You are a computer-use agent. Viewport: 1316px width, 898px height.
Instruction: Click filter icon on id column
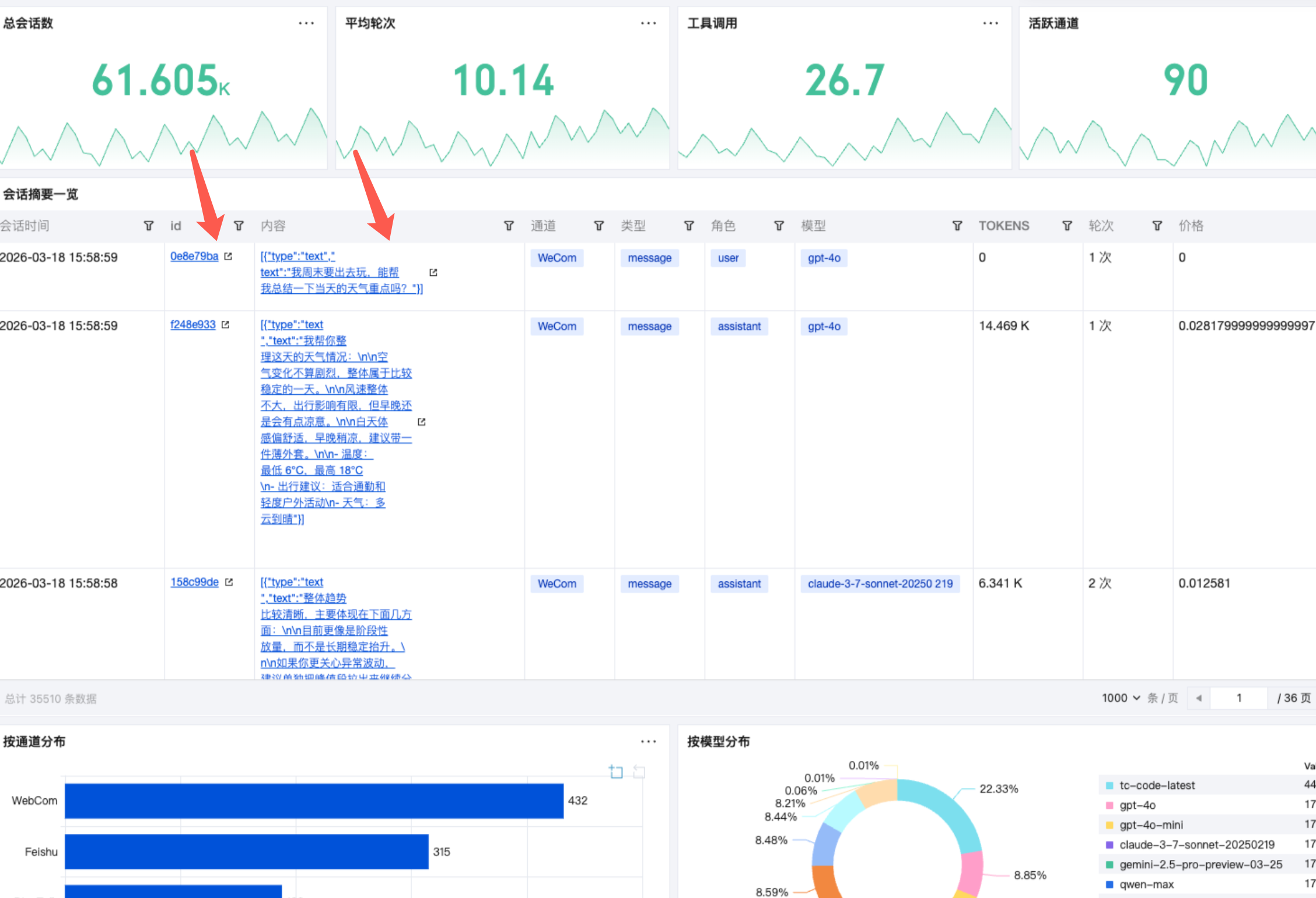coord(239,226)
